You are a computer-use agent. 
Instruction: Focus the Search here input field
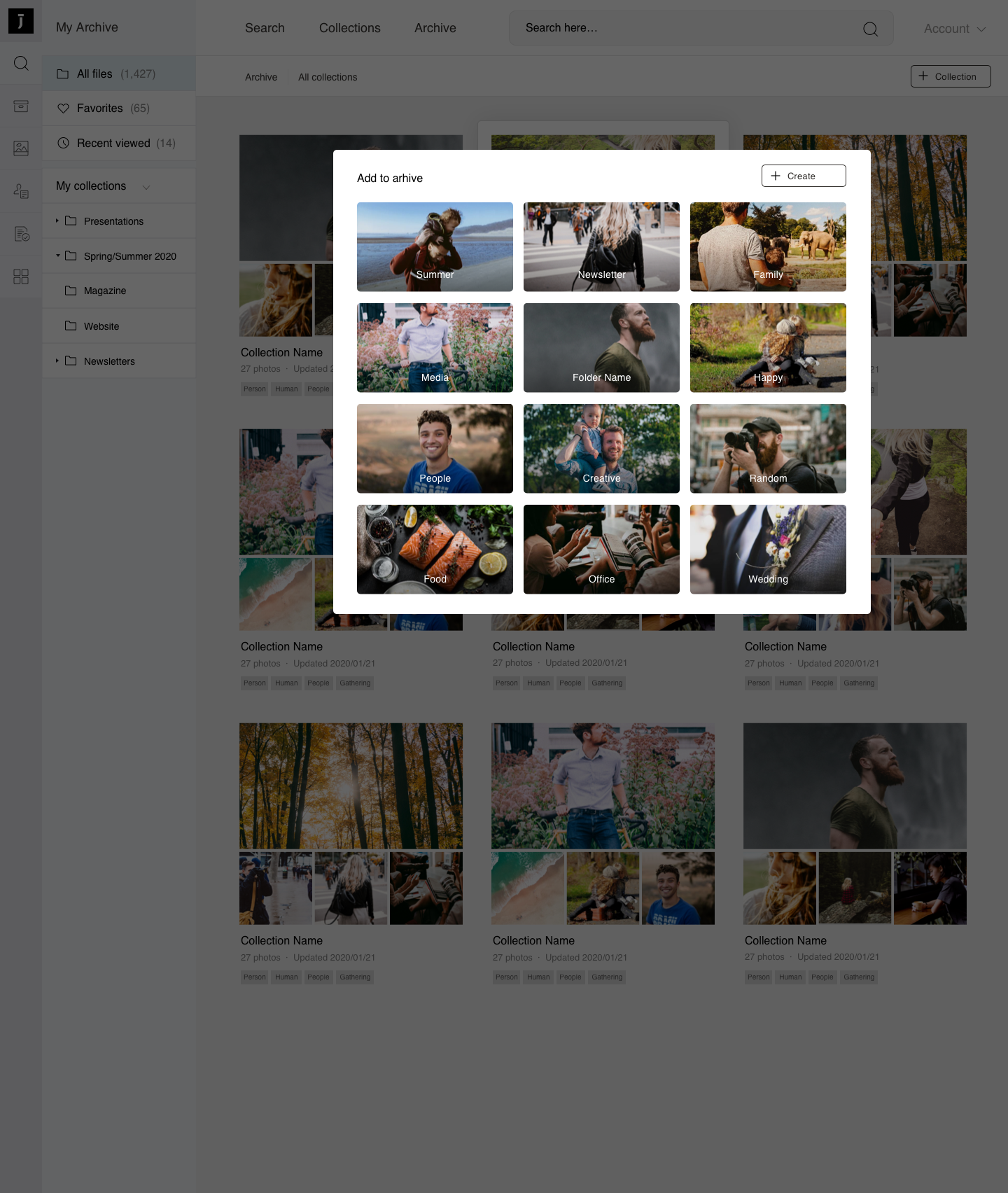701,28
